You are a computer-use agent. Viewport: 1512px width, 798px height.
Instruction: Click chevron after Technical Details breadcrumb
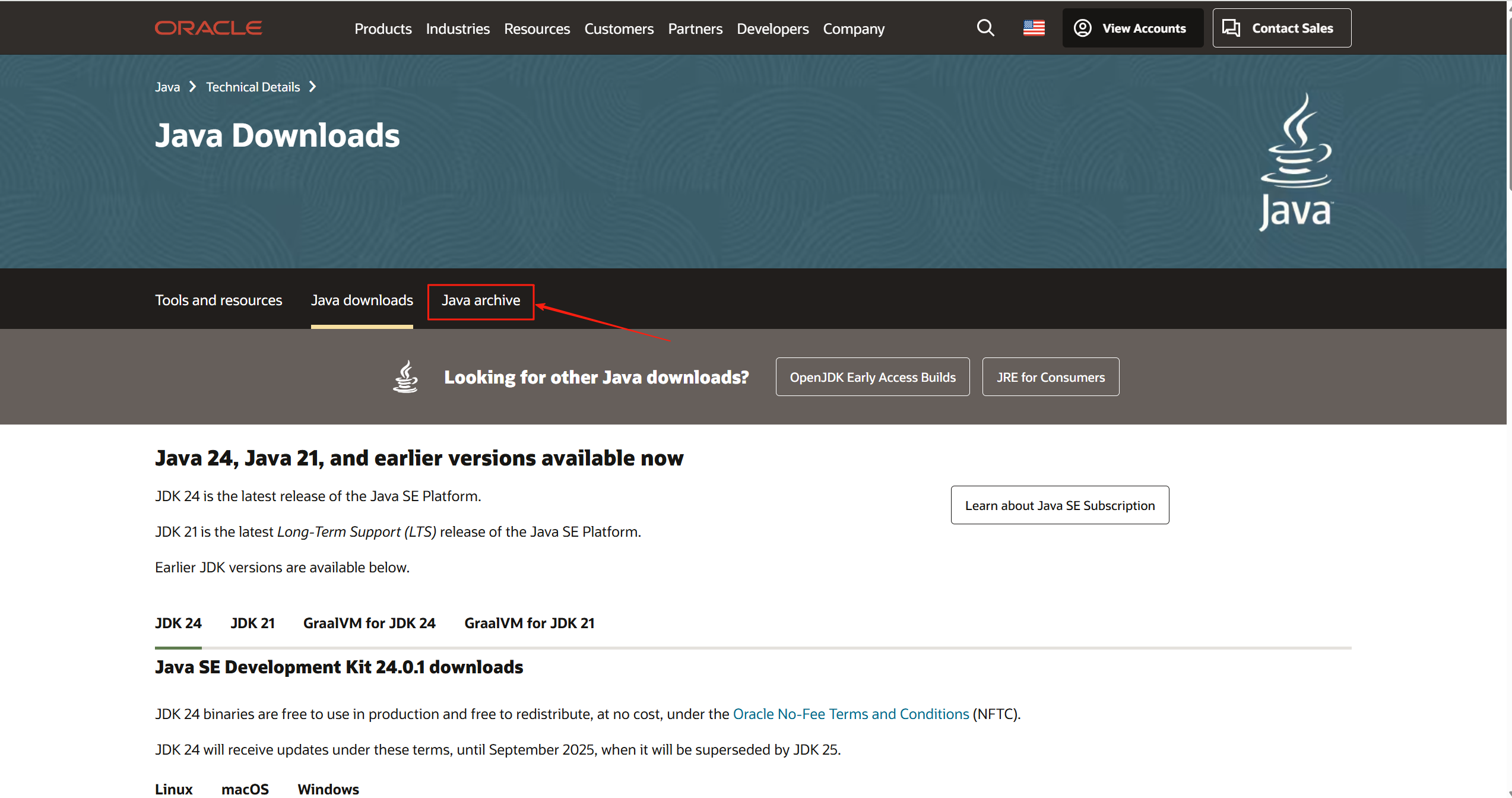pos(313,87)
